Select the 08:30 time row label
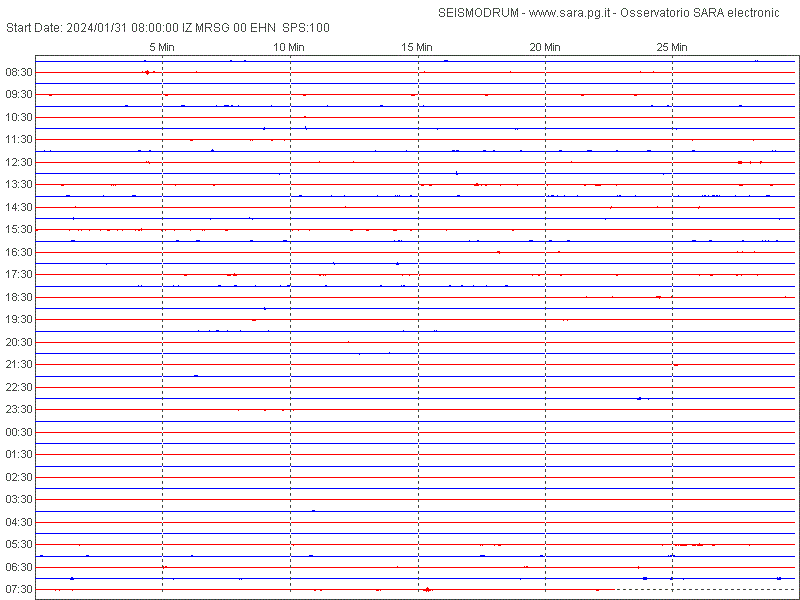The image size is (800, 600). pyautogui.click(x=19, y=72)
